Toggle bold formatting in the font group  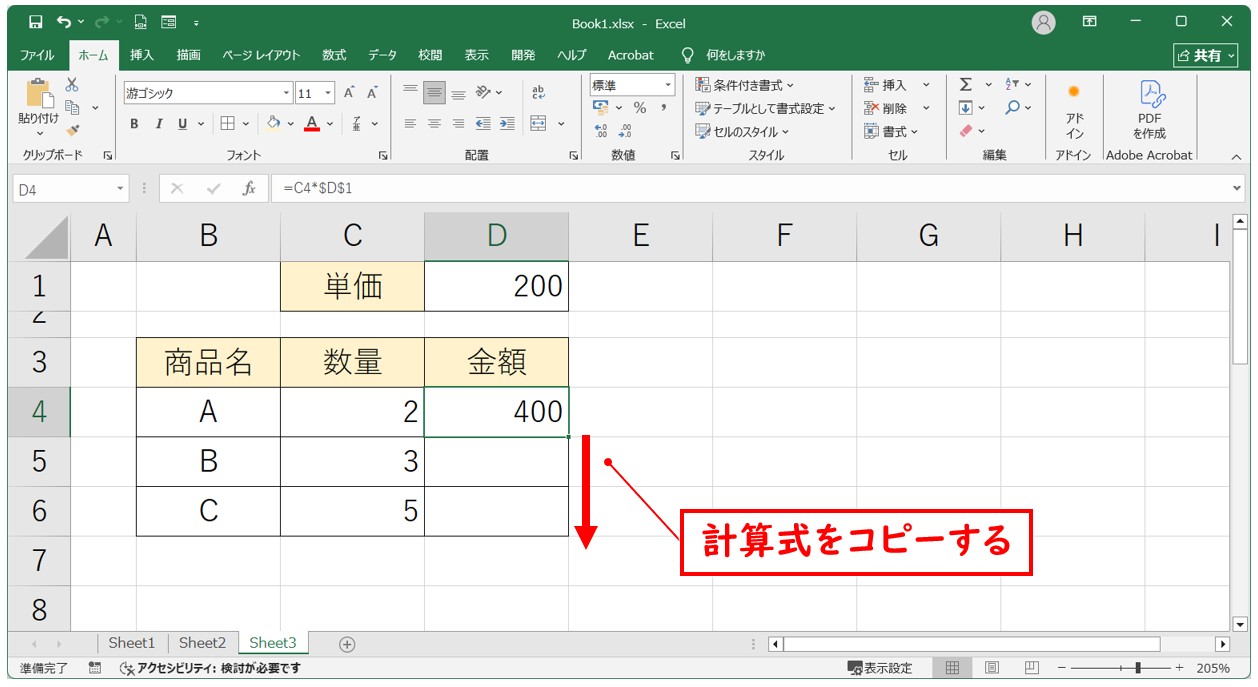pos(134,122)
